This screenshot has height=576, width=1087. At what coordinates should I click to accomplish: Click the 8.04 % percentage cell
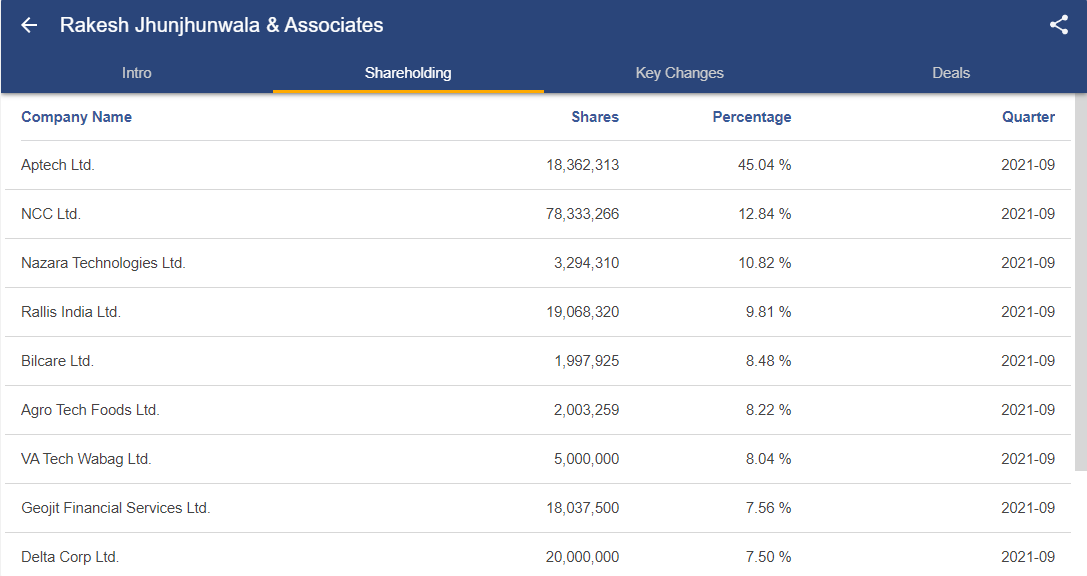click(768, 459)
